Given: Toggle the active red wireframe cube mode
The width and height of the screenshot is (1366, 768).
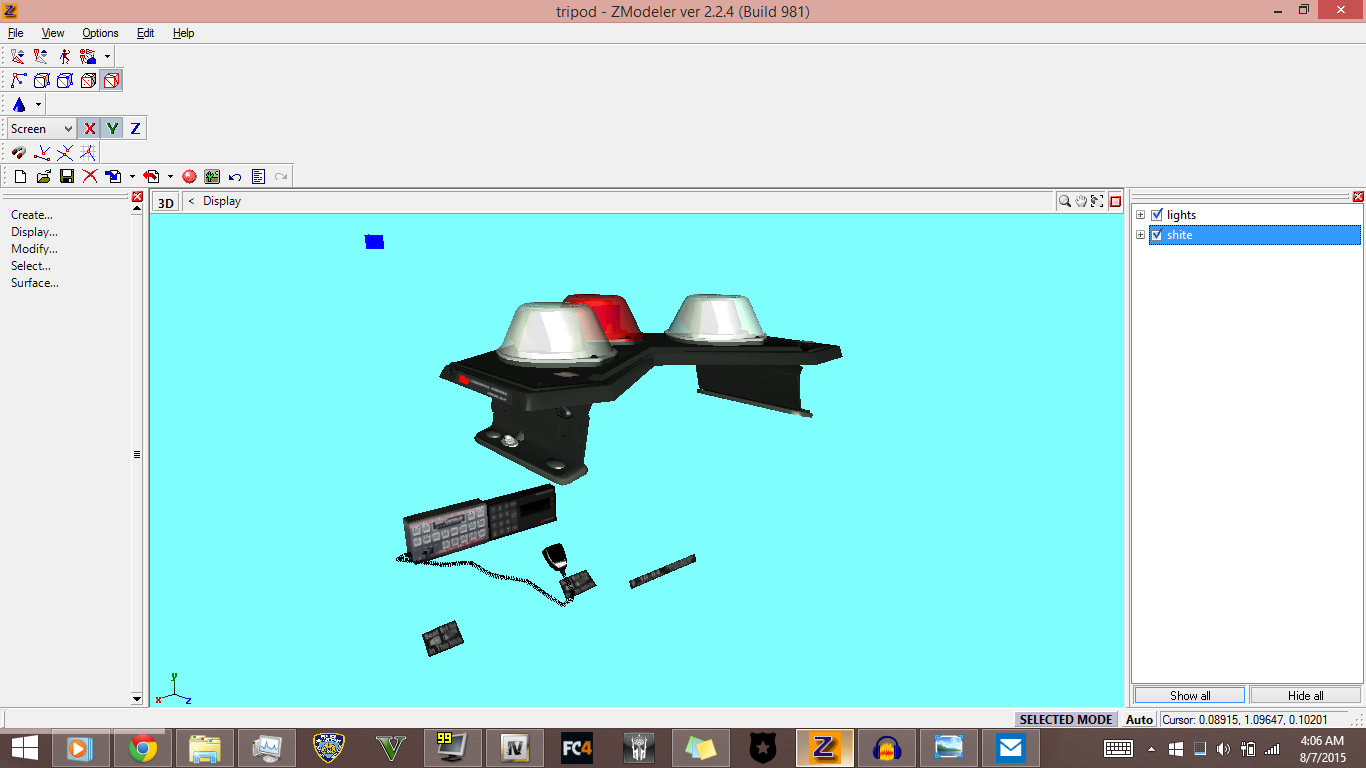Looking at the screenshot, I should click(x=111, y=81).
